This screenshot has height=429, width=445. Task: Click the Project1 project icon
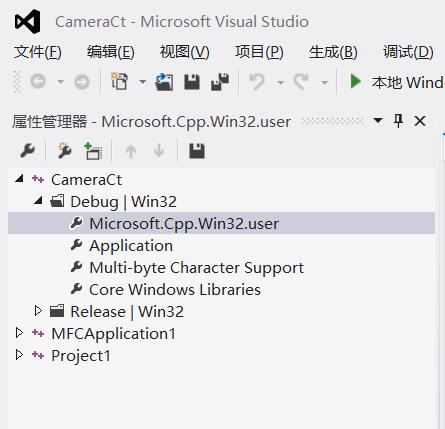(38, 355)
